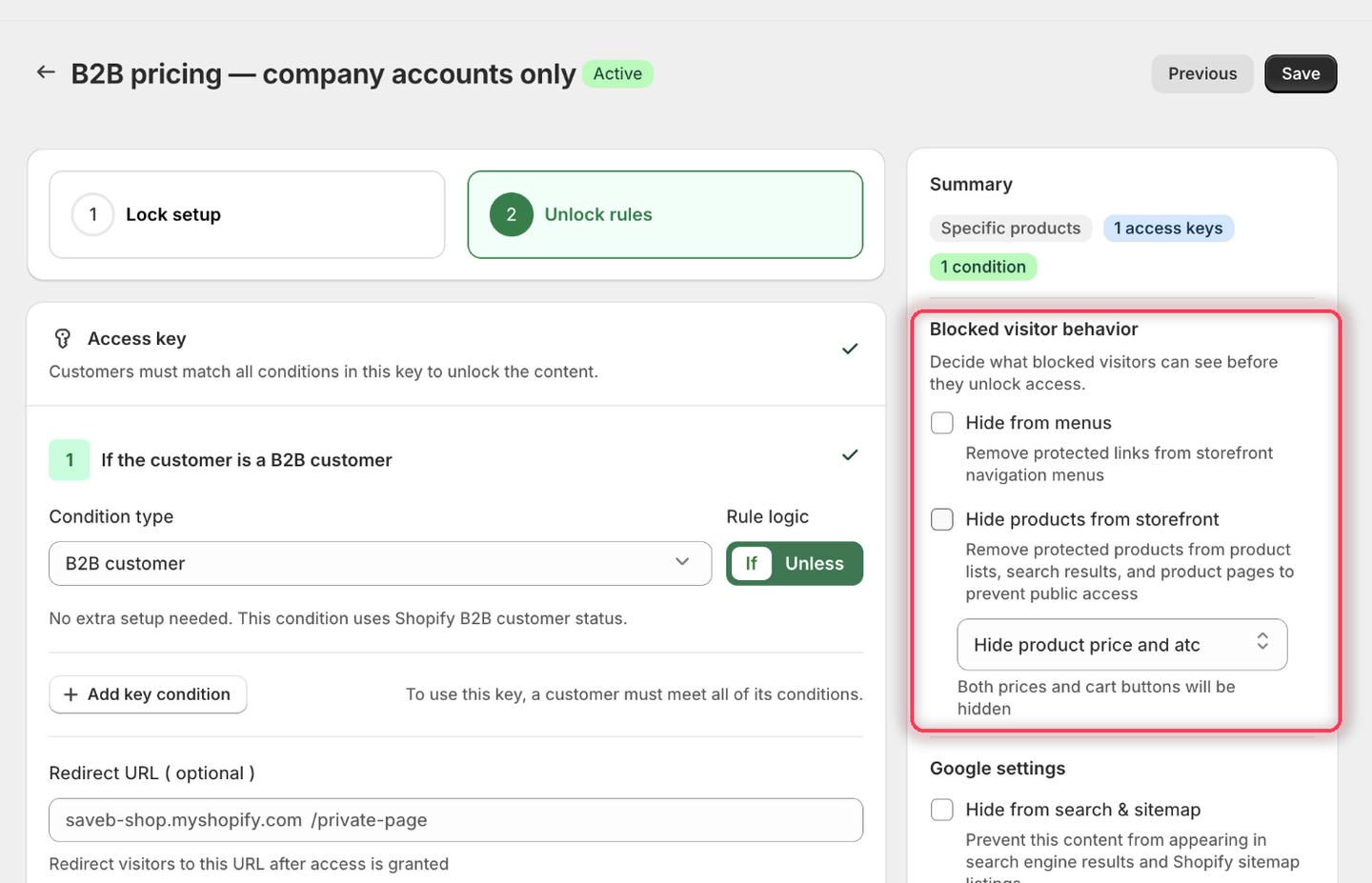Check Hide products from storefront
The image size is (1372, 883).
[x=942, y=519]
